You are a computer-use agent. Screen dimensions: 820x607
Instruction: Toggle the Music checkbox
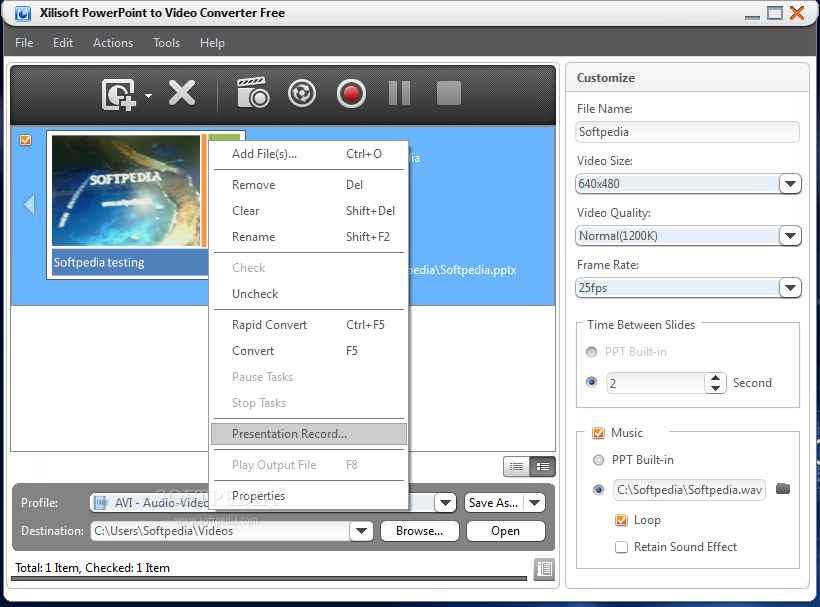click(598, 433)
